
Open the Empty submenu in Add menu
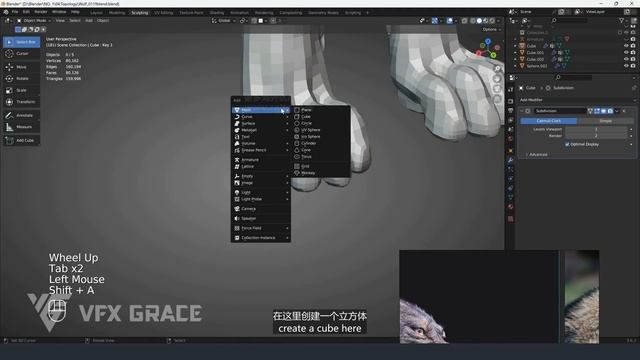click(x=261, y=176)
